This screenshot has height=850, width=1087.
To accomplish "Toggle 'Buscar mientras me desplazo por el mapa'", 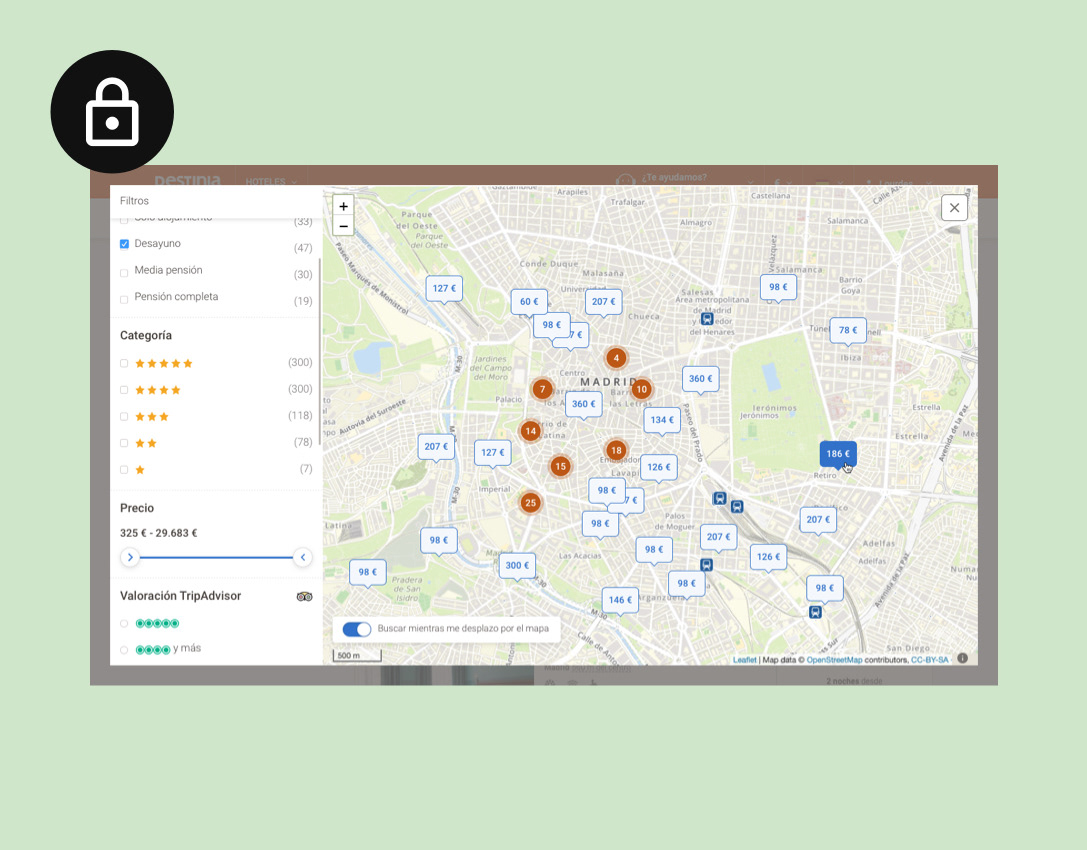I will 356,629.
